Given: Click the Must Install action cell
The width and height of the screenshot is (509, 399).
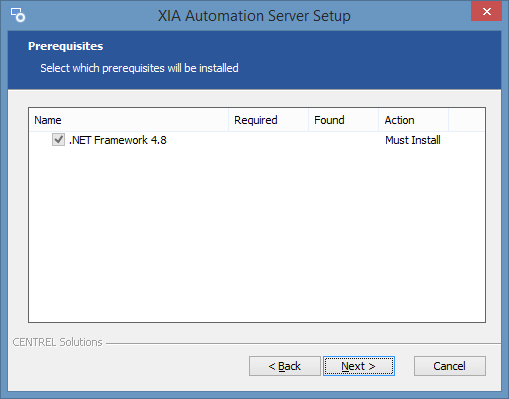Looking at the screenshot, I should click(413, 140).
